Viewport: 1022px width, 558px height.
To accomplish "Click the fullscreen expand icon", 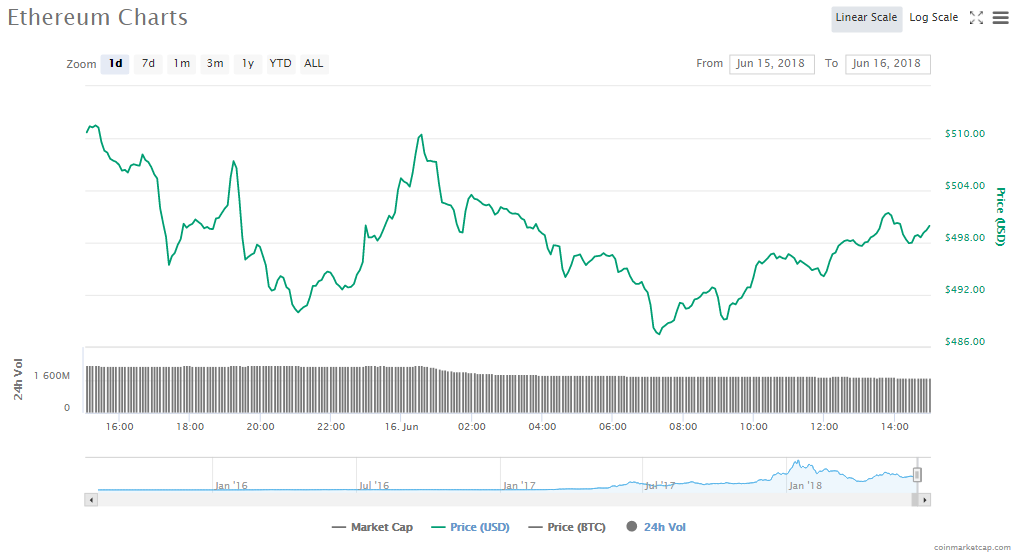I will tap(977, 18).
